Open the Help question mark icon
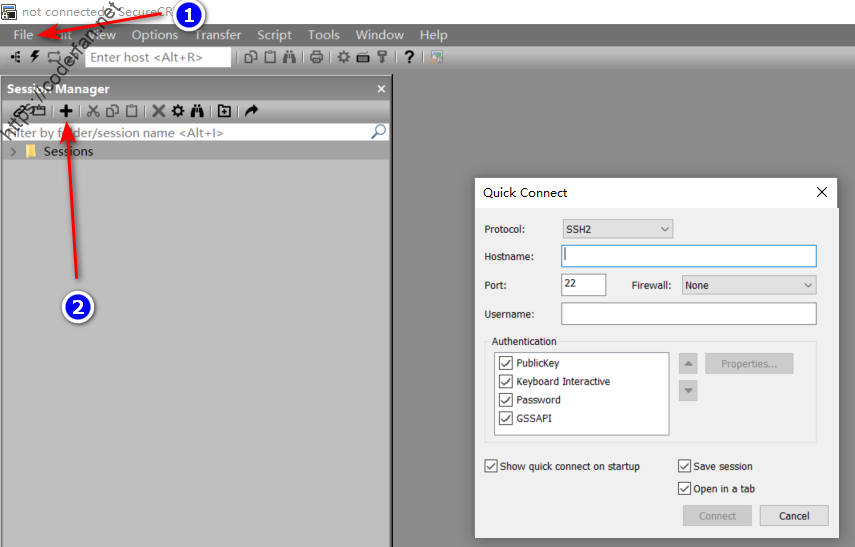The image size is (855, 547). click(x=409, y=57)
